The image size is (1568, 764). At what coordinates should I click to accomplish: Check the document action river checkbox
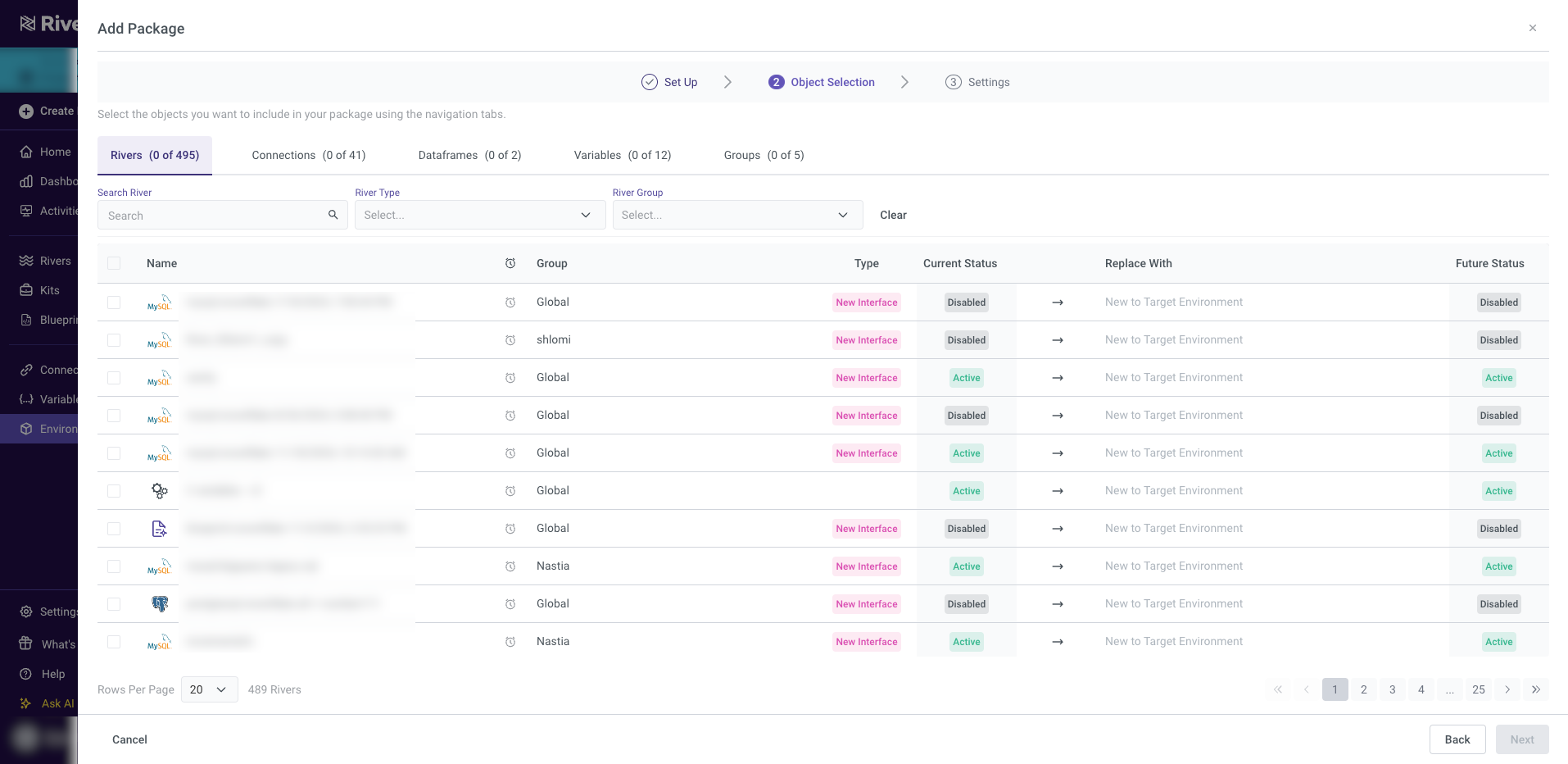pos(114,529)
